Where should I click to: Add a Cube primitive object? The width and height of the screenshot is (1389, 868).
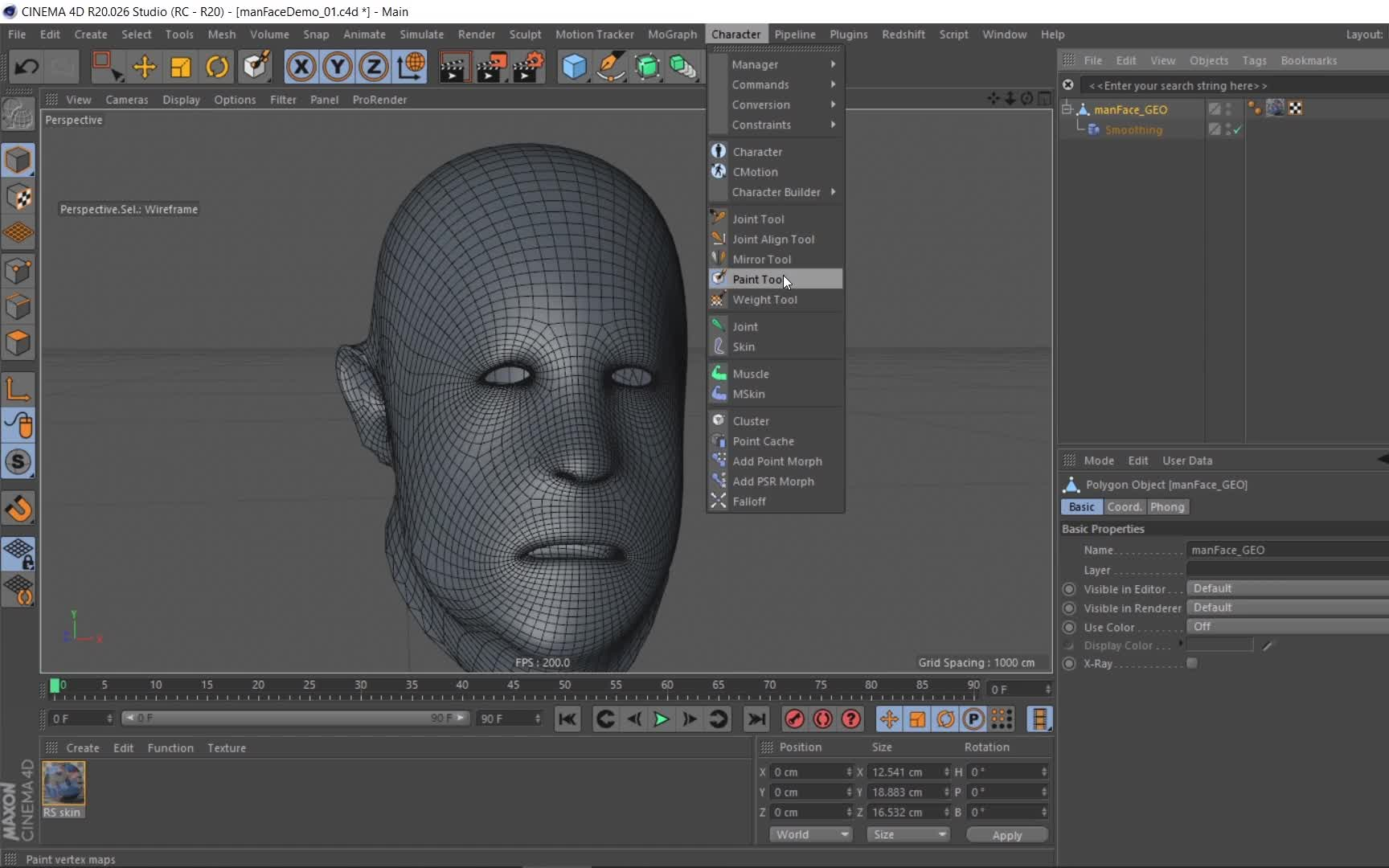(574, 67)
